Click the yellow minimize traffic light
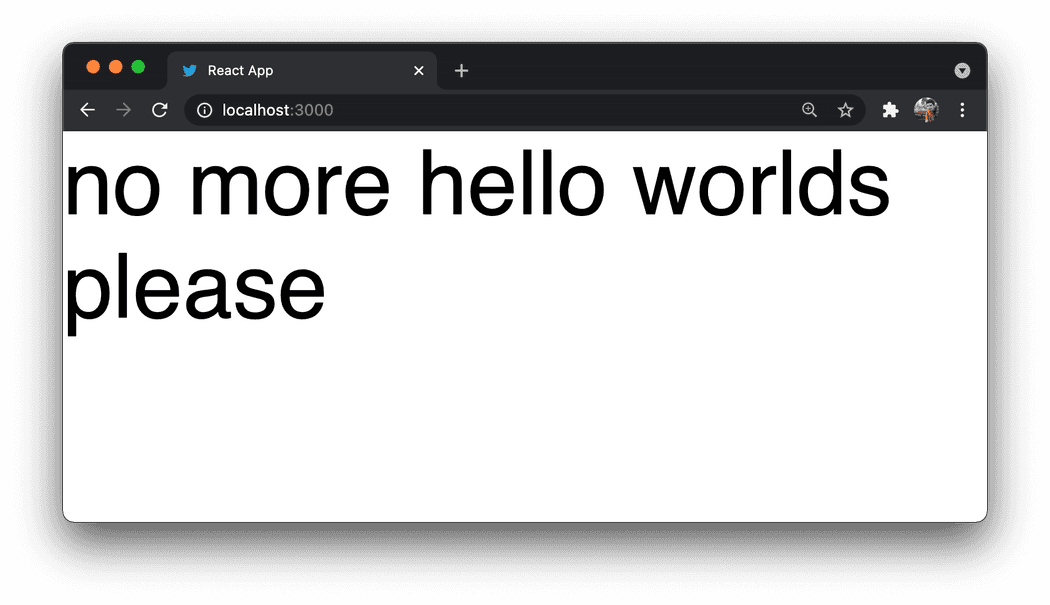This screenshot has width=1050, height=605. pyautogui.click(x=115, y=66)
